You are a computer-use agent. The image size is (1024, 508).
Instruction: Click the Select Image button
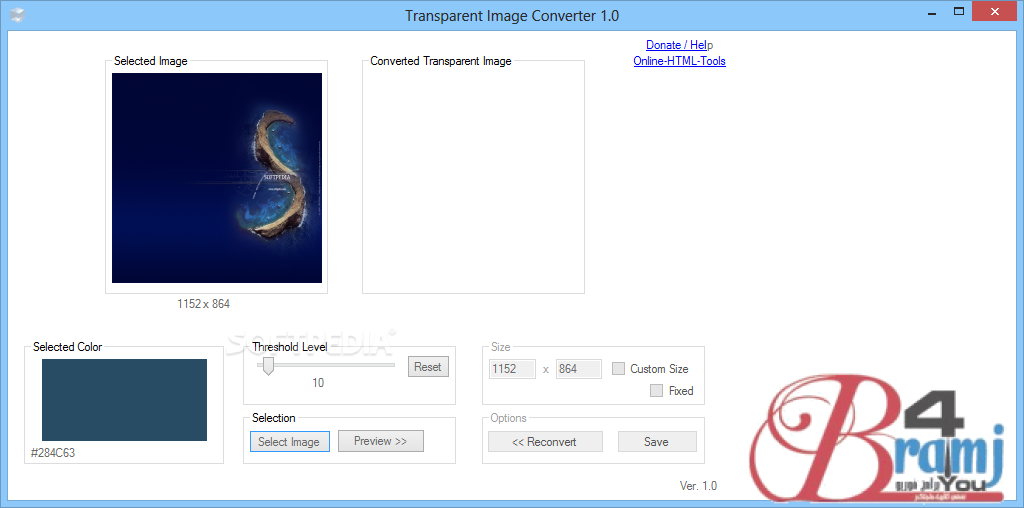(x=289, y=441)
